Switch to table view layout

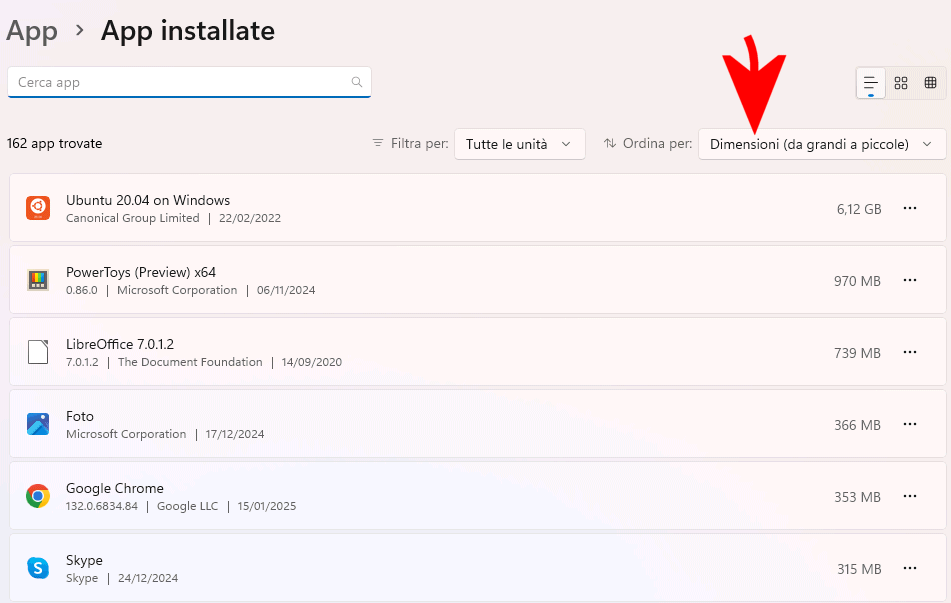click(x=930, y=83)
